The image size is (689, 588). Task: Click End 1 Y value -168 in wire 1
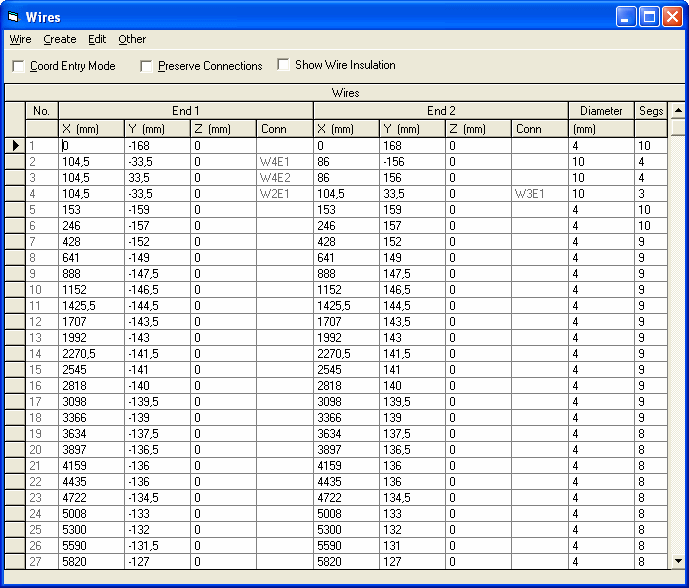tap(157, 145)
